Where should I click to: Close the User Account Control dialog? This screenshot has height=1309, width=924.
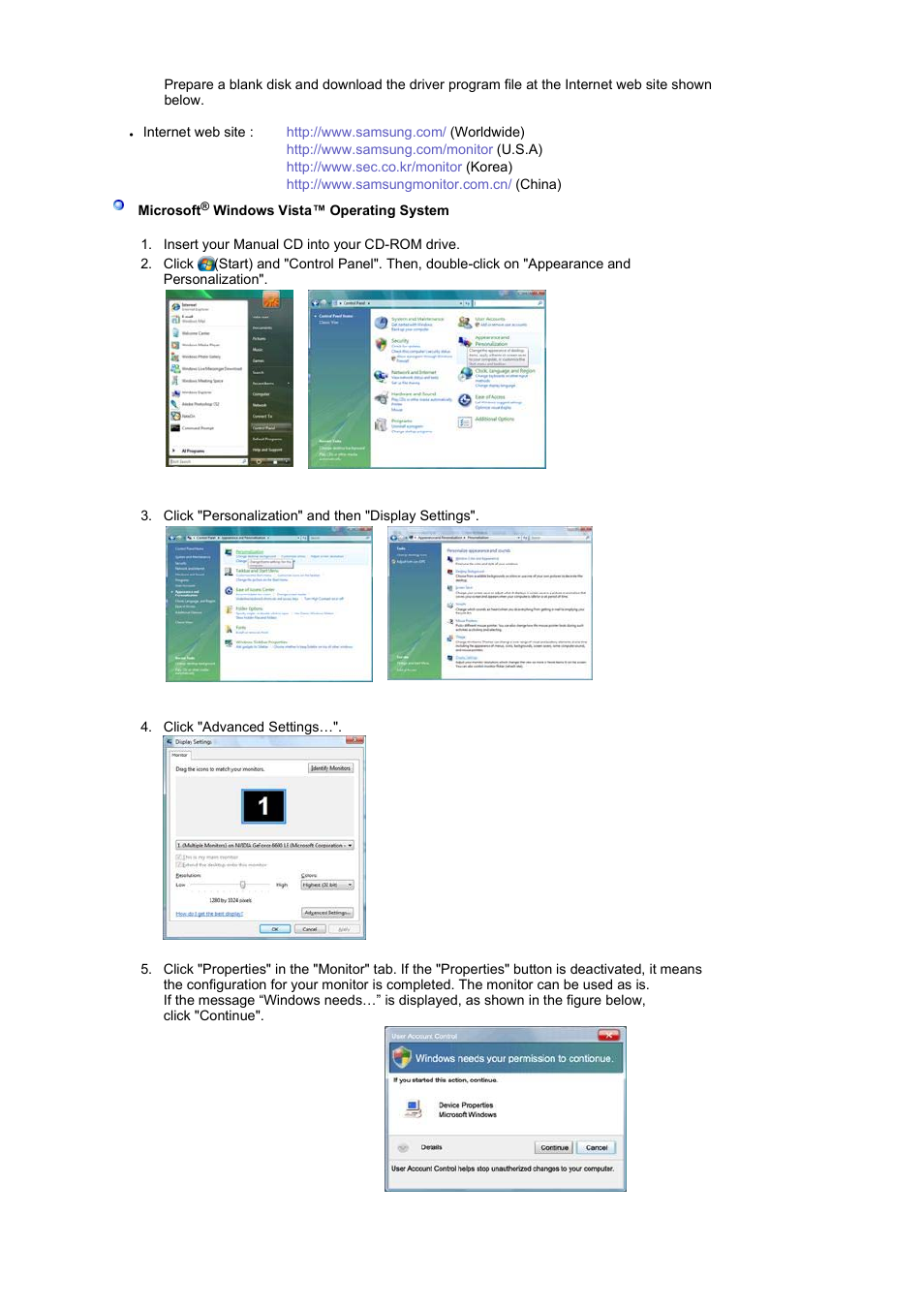point(609,1036)
